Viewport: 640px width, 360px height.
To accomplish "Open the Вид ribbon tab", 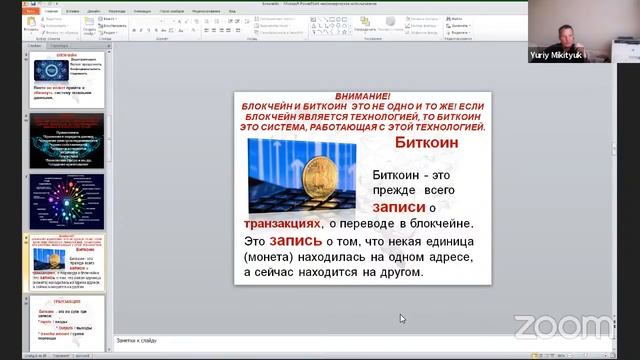I will click(232, 11).
